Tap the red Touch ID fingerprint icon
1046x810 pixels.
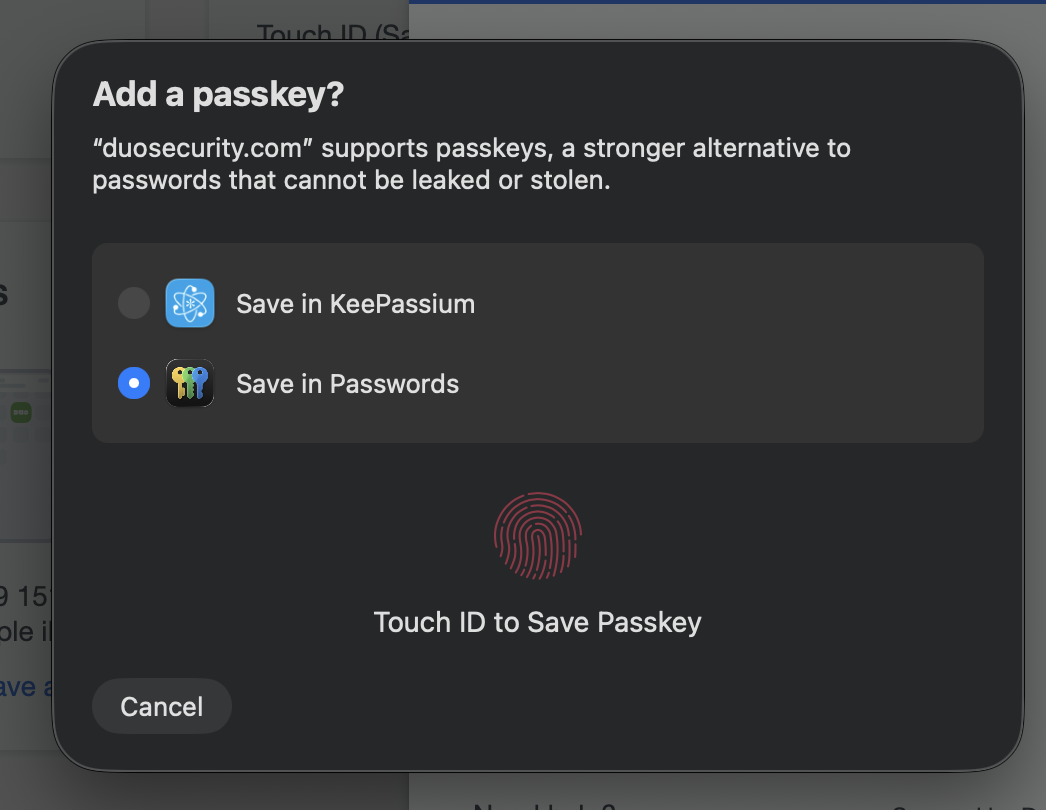click(538, 536)
